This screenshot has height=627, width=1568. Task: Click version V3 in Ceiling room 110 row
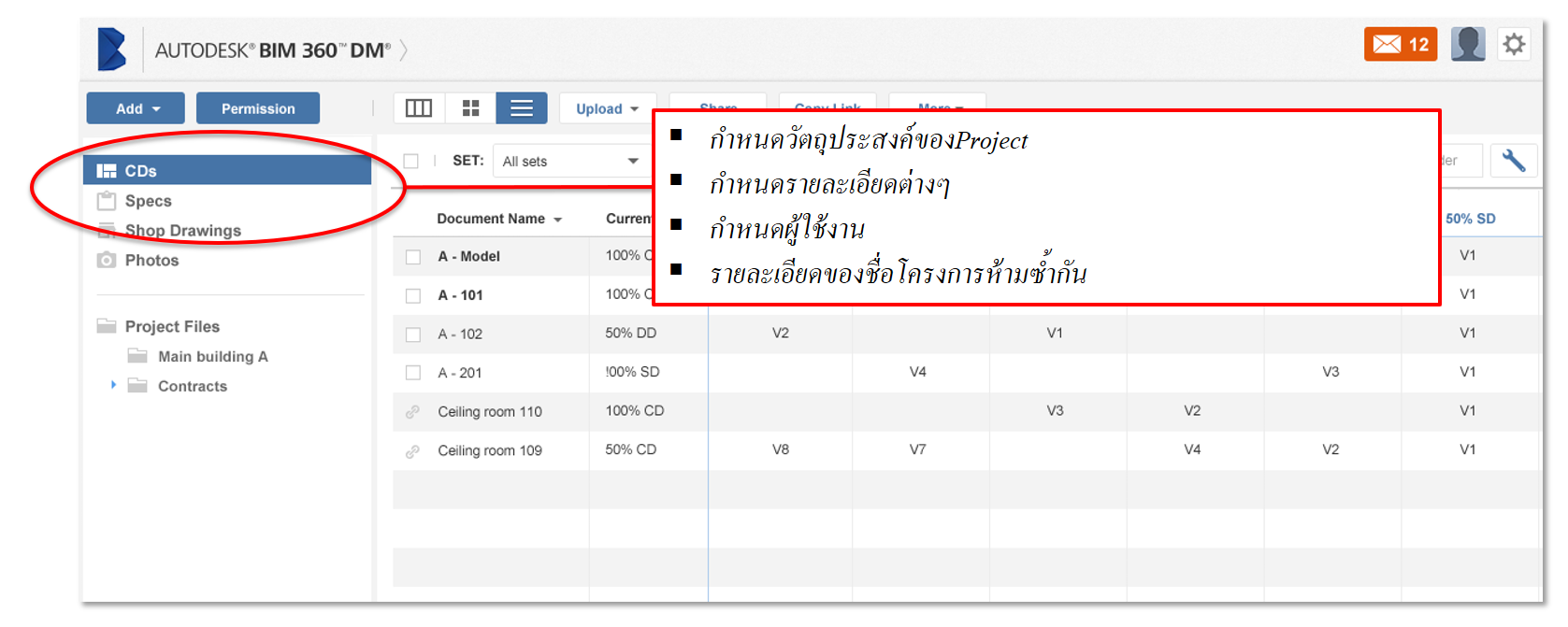tap(1055, 410)
